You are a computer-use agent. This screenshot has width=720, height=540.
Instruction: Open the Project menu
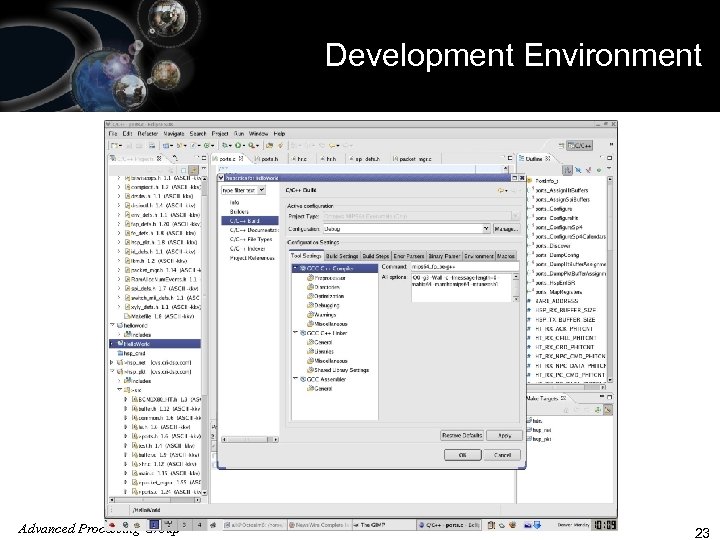(220, 134)
